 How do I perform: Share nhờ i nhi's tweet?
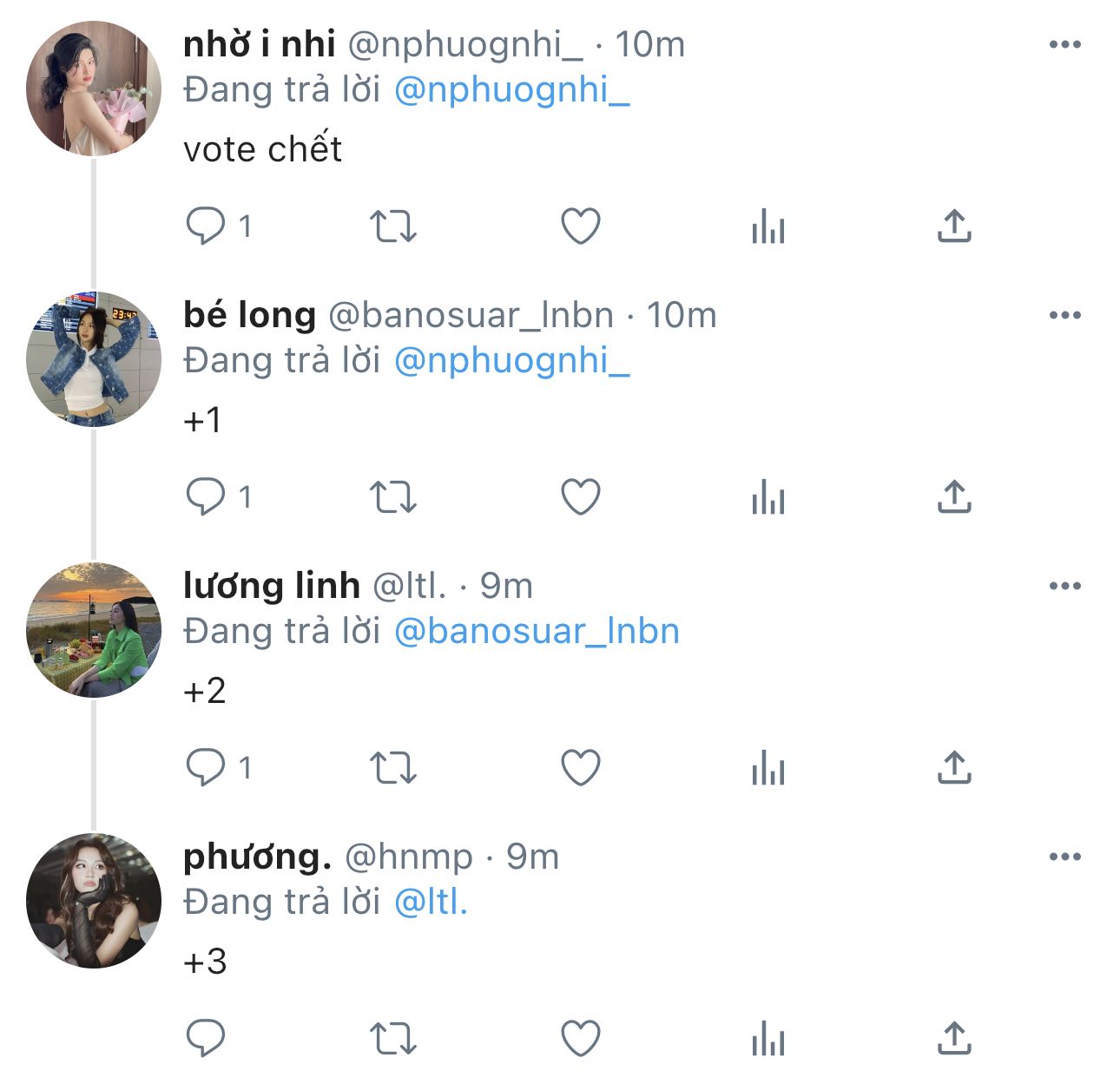(x=953, y=227)
